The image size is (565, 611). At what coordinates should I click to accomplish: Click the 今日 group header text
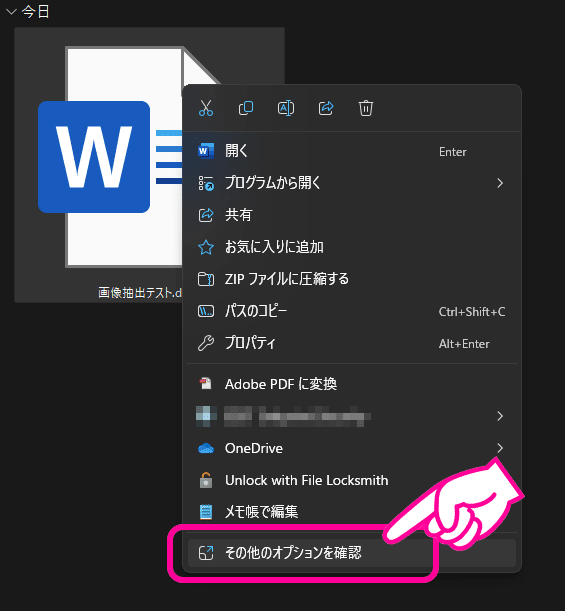35,12
